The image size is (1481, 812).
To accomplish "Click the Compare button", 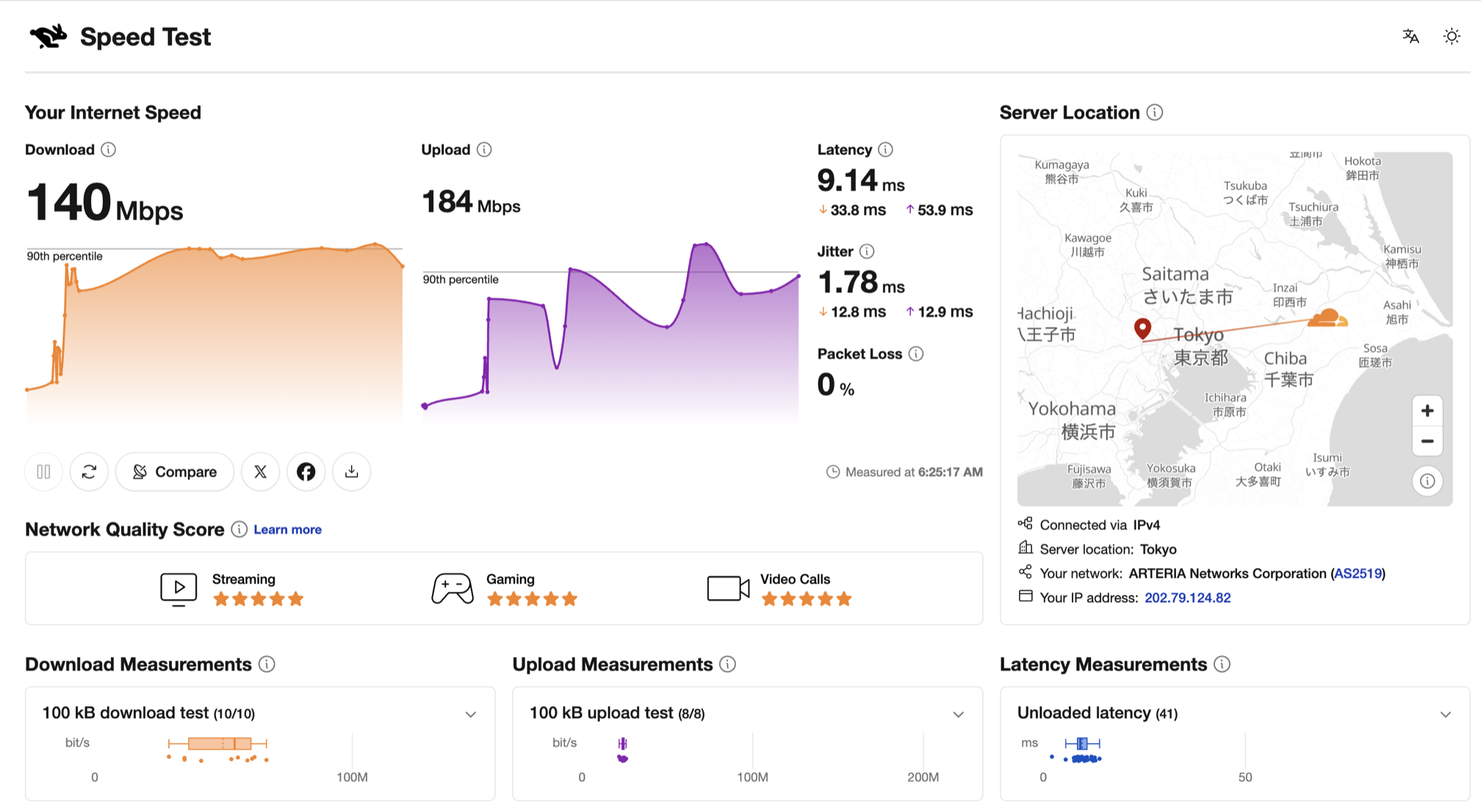I will [x=175, y=471].
